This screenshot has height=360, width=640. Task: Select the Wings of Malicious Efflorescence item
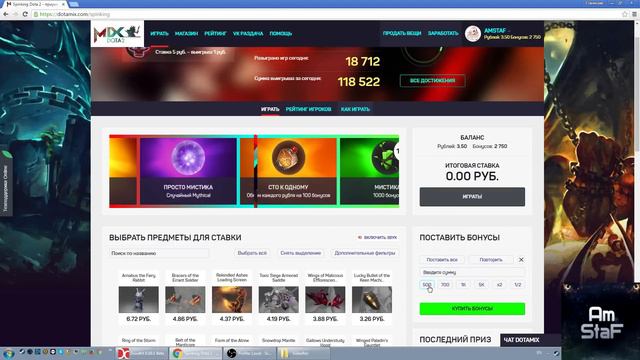pyautogui.click(x=325, y=299)
